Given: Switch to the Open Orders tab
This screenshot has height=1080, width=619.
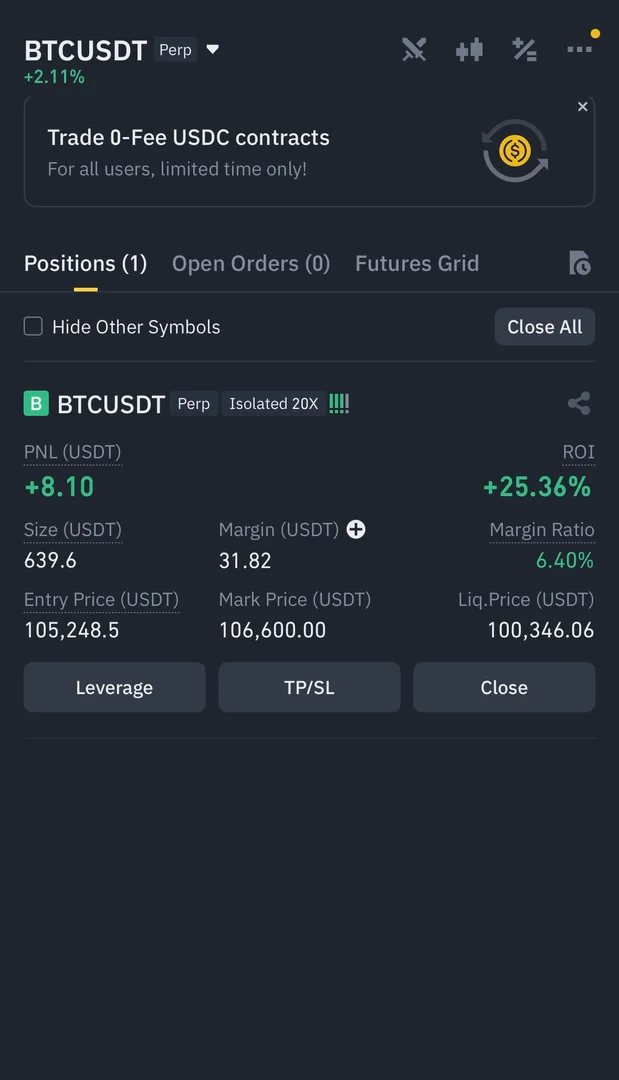Looking at the screenshot, I should [x=251, y=264].
